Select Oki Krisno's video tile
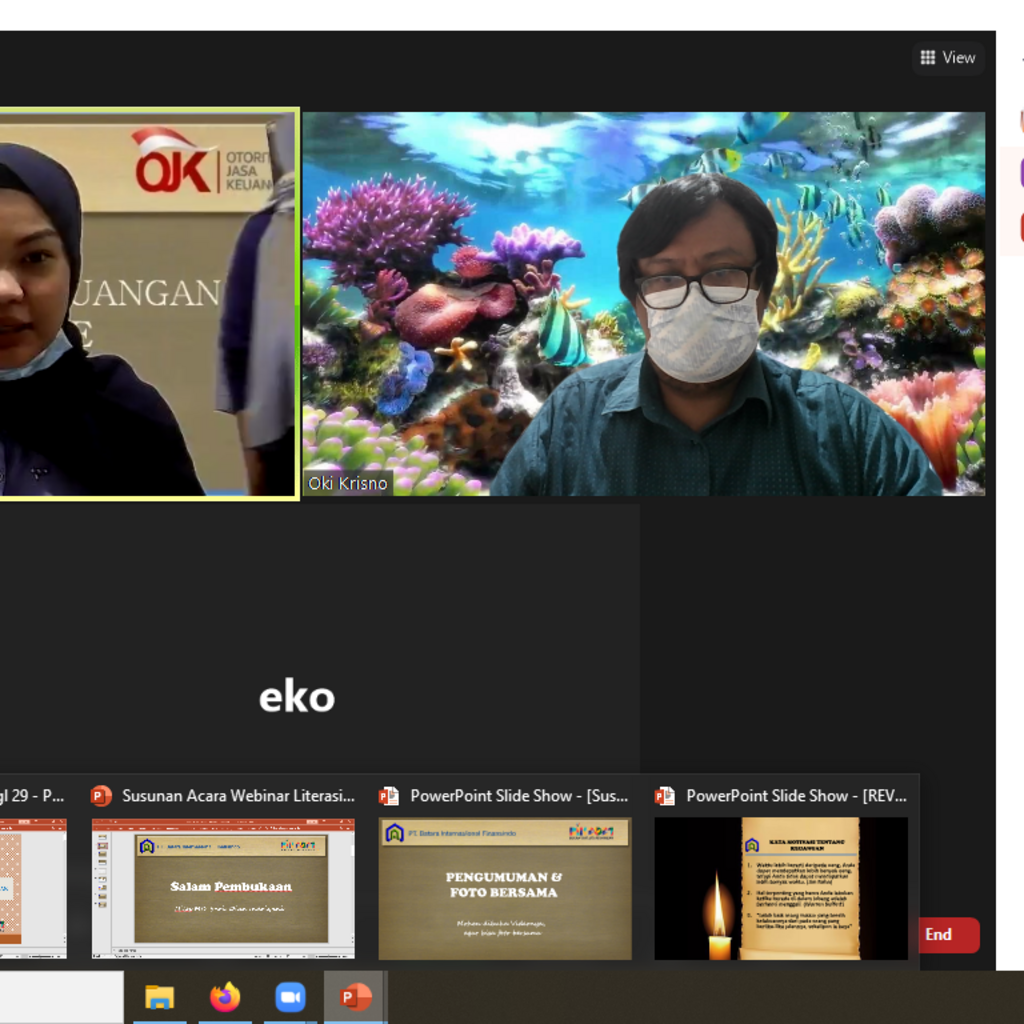 point(643,303)
